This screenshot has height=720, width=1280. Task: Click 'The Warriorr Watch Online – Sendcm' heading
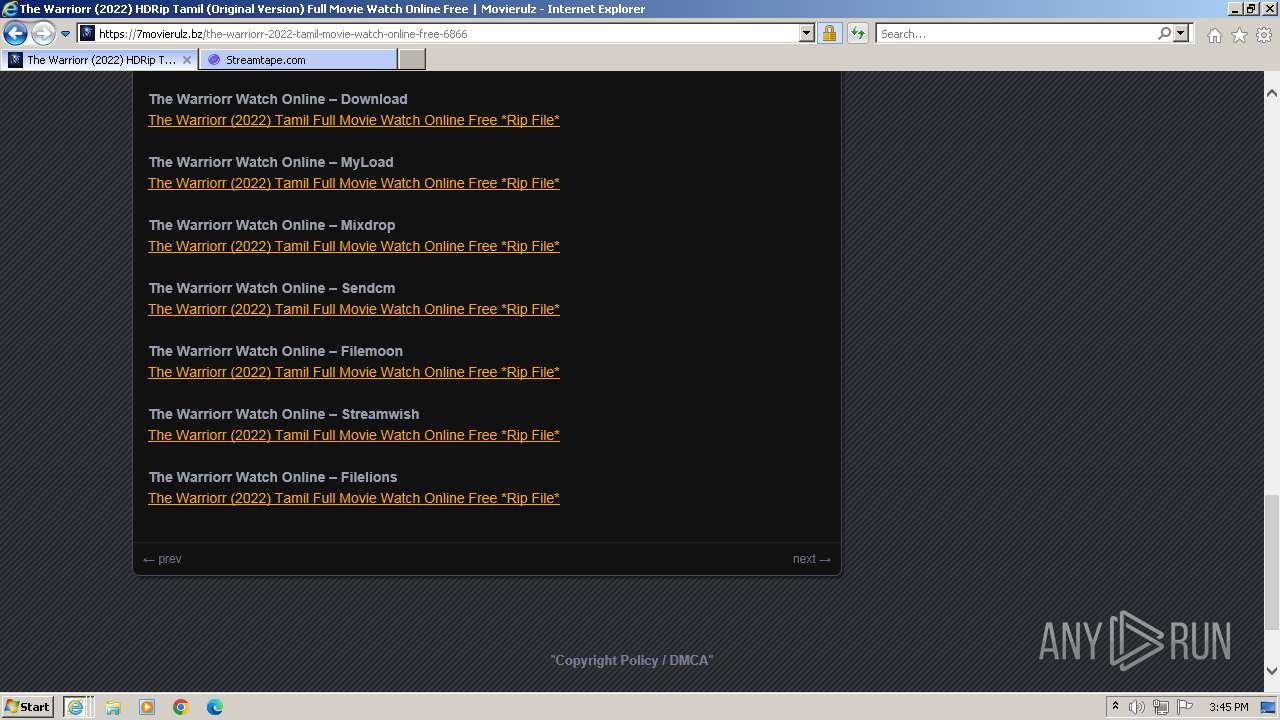point(272,288)
